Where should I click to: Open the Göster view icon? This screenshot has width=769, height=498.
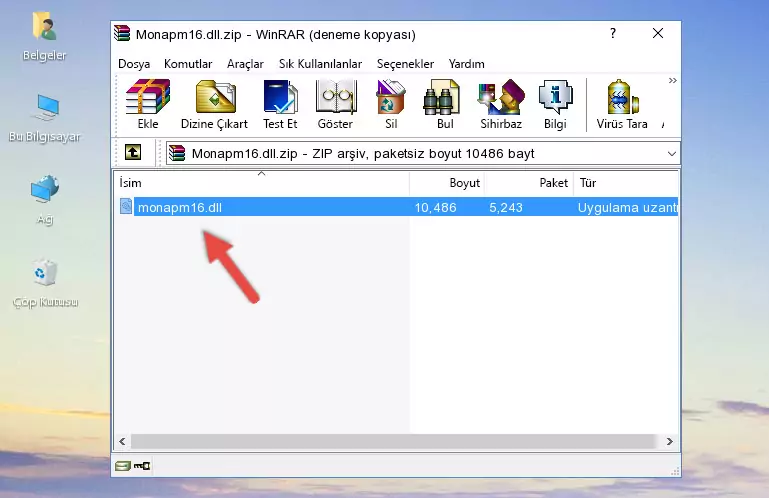(x=335, y=105)
